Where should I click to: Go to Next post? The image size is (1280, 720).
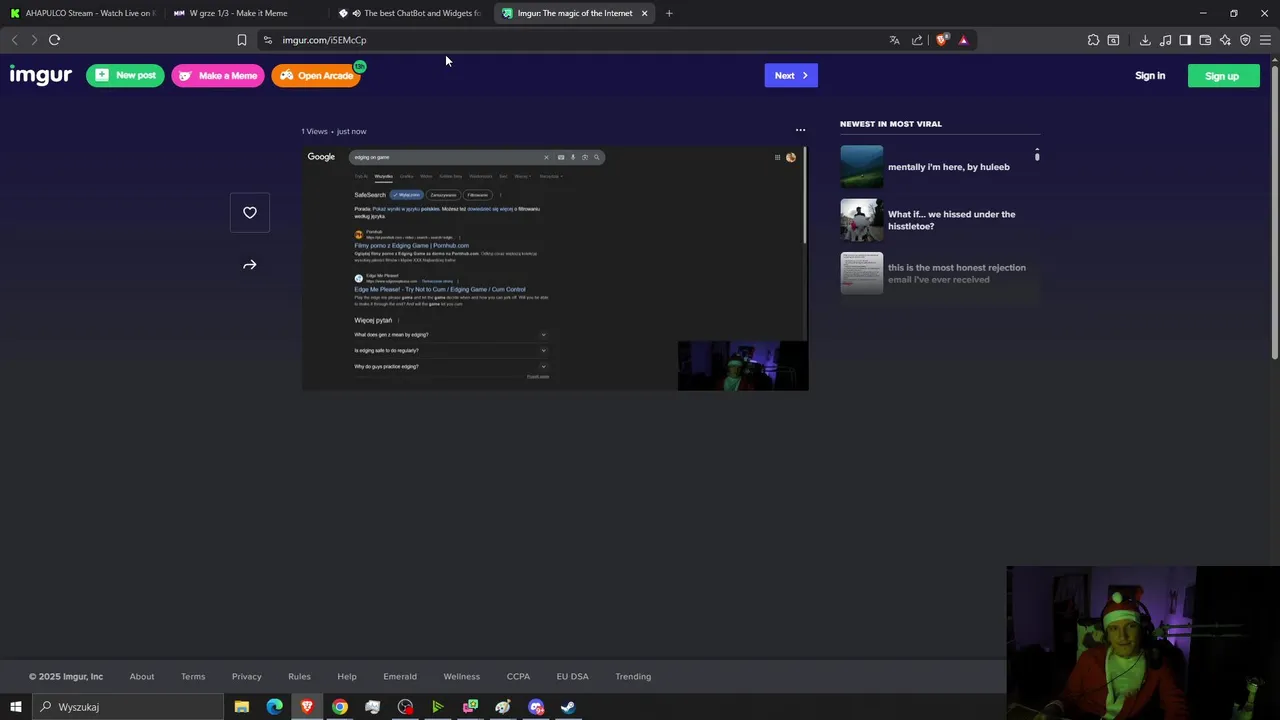791,75
